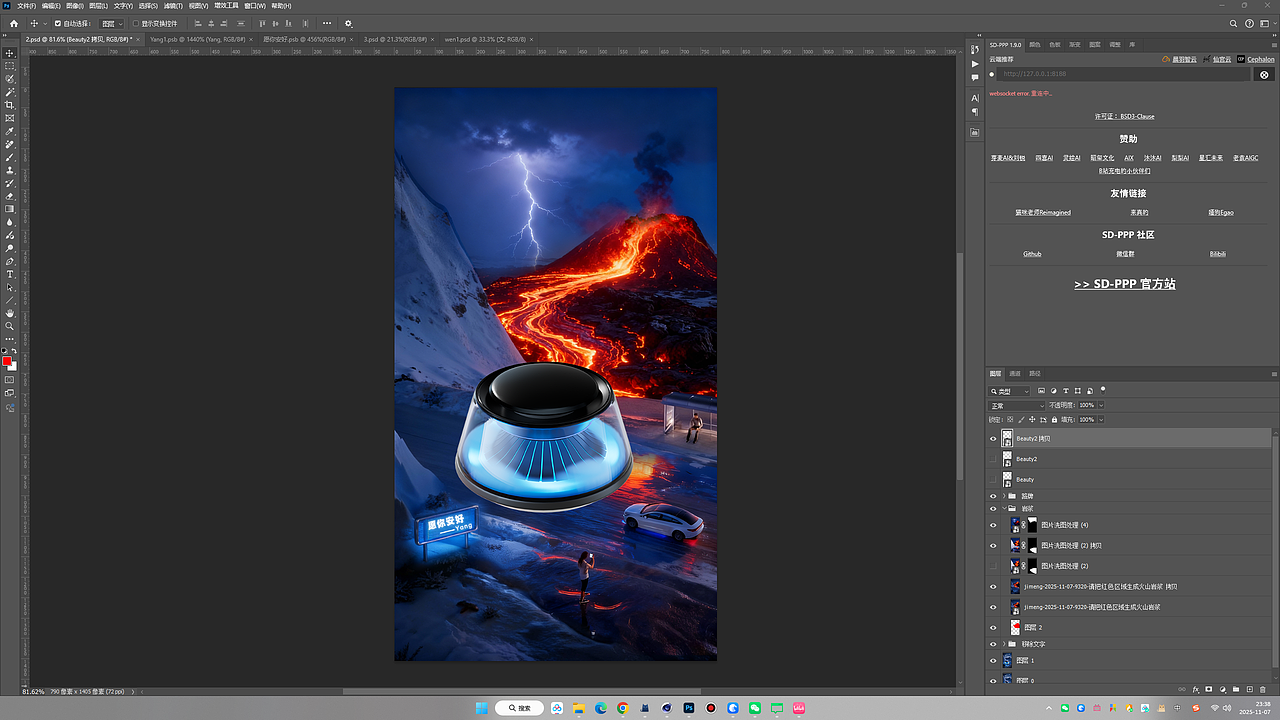The height and width of the screenshot is (720, 1280).
Task: Open the 猫咪老师Reimagined link
Action: coord(1043,212)
